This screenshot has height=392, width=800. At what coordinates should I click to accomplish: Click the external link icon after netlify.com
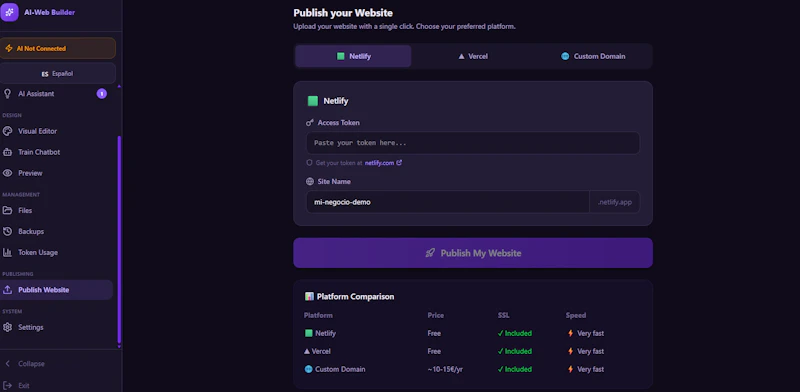(399, 163)
